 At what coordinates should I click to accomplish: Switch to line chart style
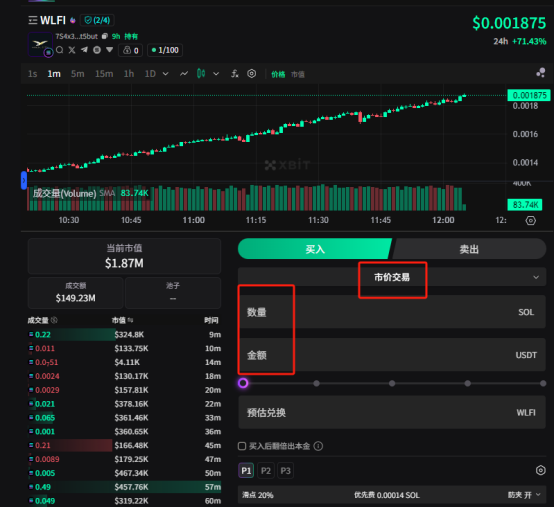click(x=184, y=73)
